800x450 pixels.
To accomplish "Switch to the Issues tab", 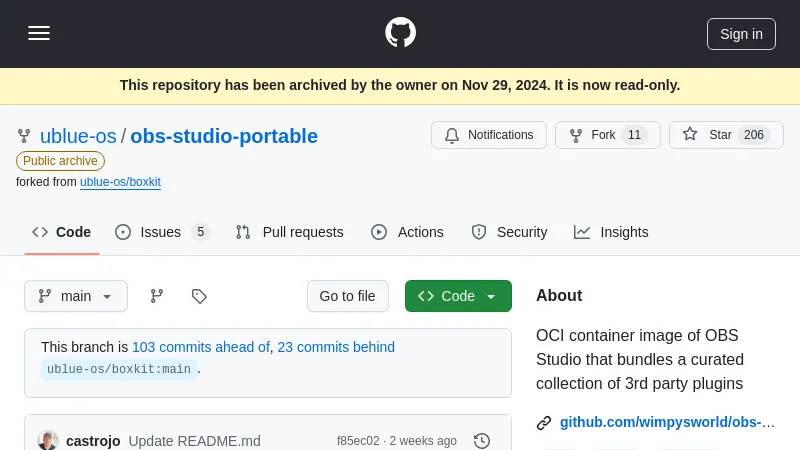I will (162, 232).
